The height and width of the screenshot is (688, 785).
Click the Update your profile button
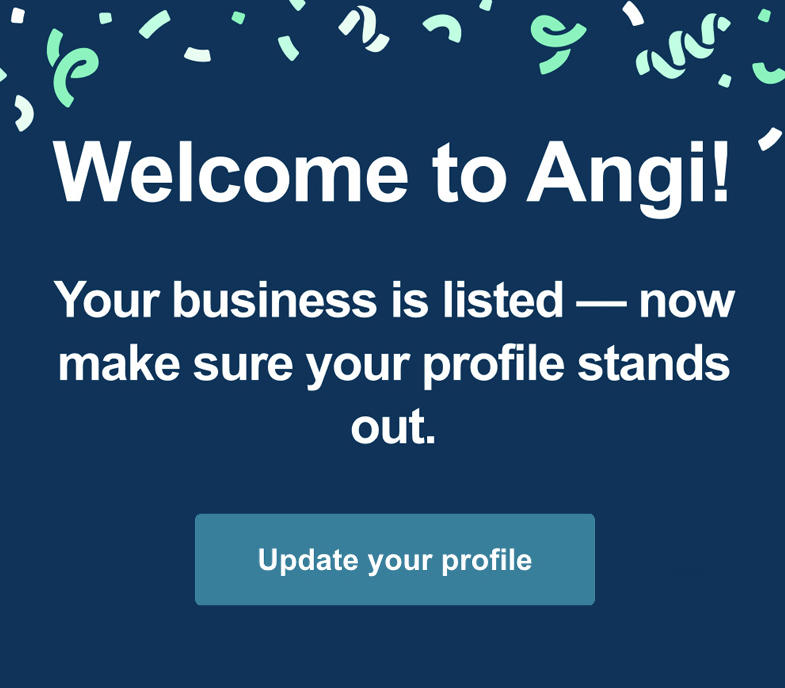coord(394,559)
